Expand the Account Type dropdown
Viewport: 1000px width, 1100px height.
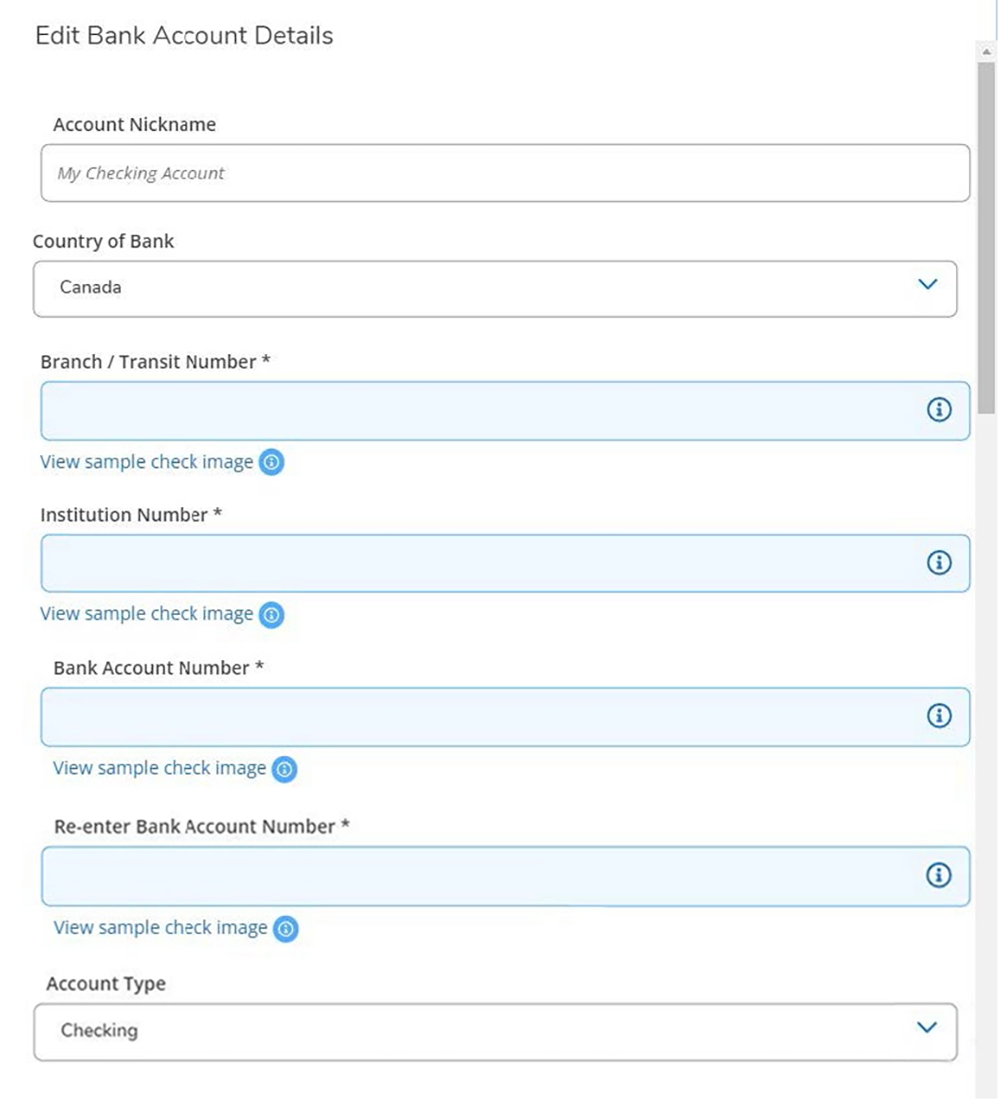pyautogui.click(x=494, y=1031)
